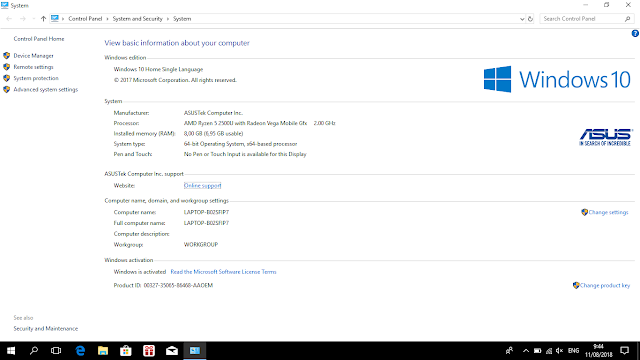
Task: Click shield icon next to Change settings
Action: tap(584, 212)
